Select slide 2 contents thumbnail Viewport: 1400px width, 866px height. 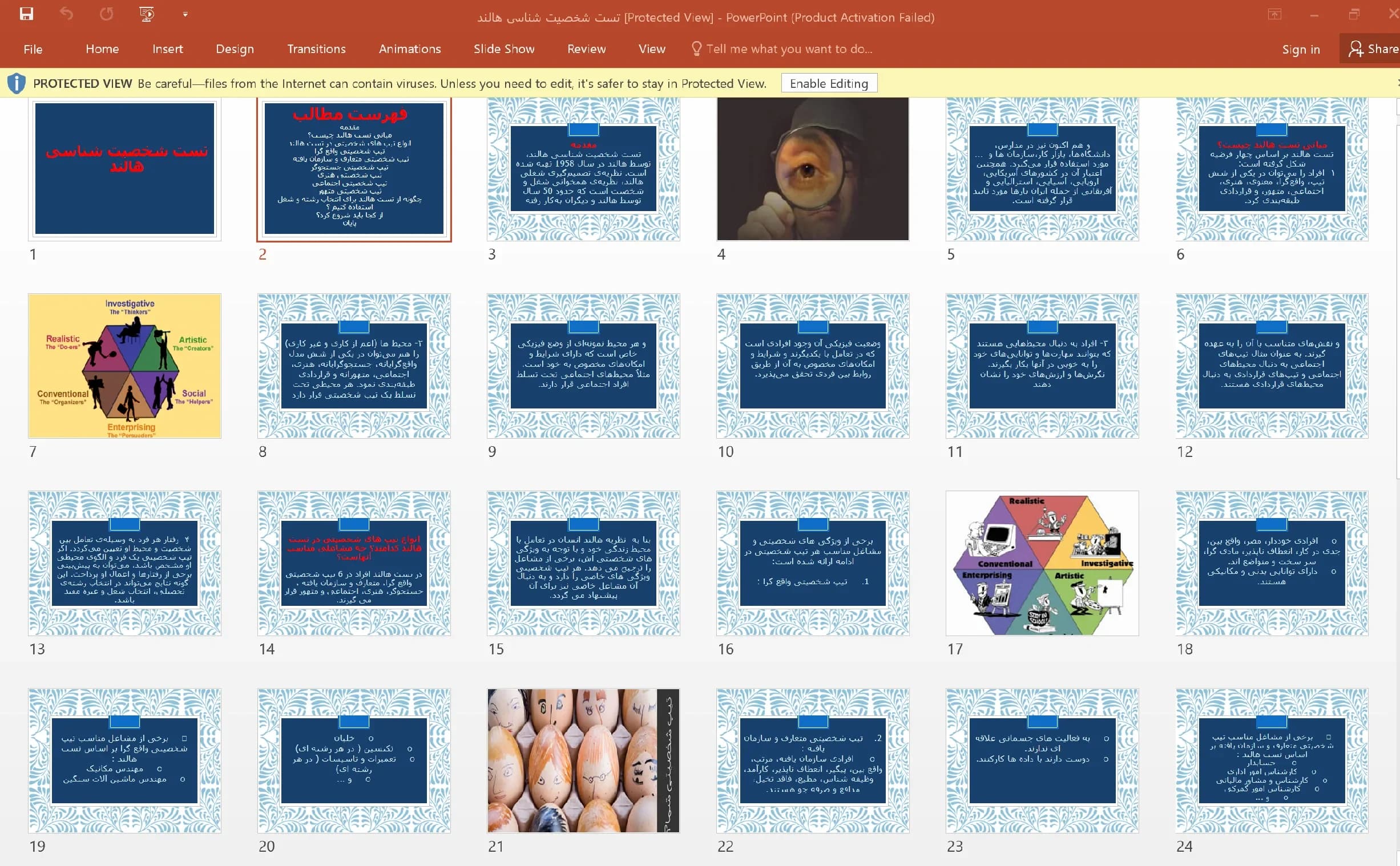pyautogui.click(x=353, y=169)
